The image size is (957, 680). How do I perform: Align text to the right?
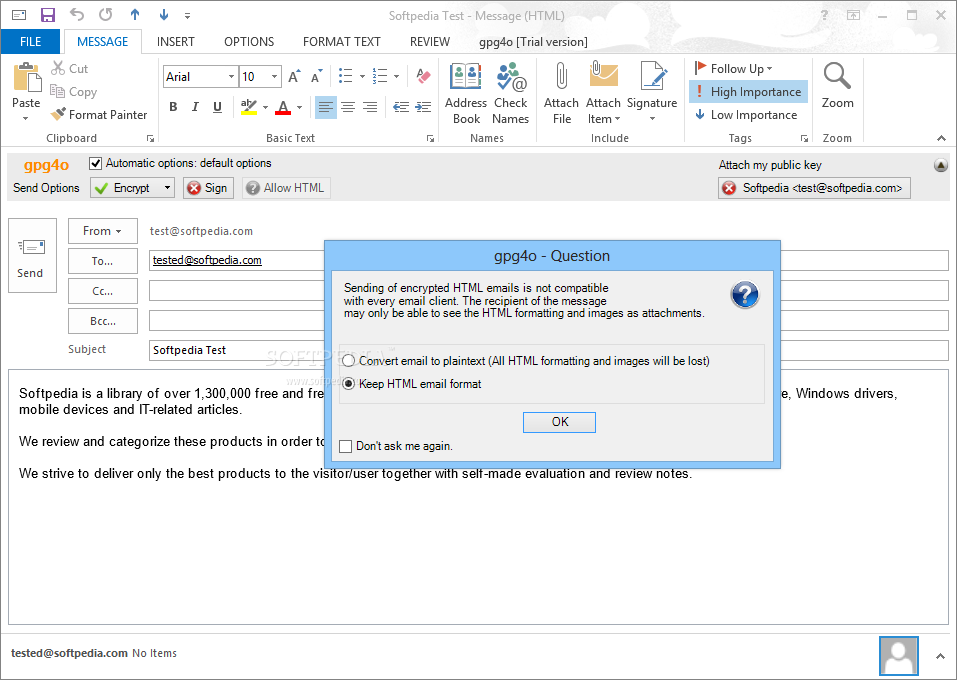point(370,107)
